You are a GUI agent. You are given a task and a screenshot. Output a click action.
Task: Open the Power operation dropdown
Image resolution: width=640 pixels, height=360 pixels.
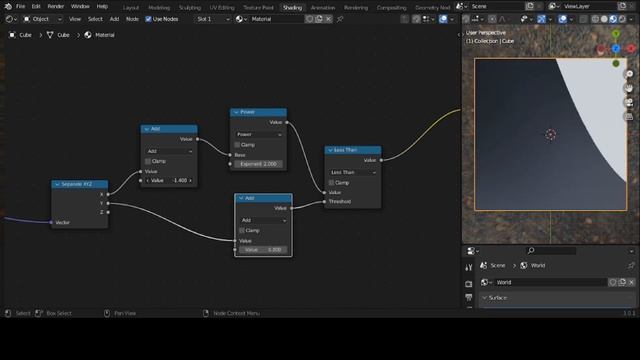(x=258, y=134)
